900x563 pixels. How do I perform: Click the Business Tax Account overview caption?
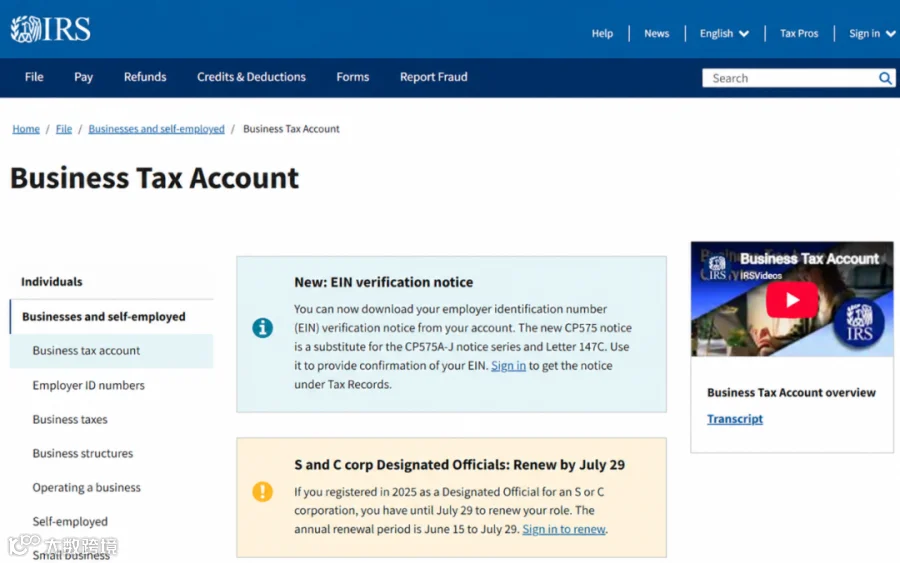[791, 393]
